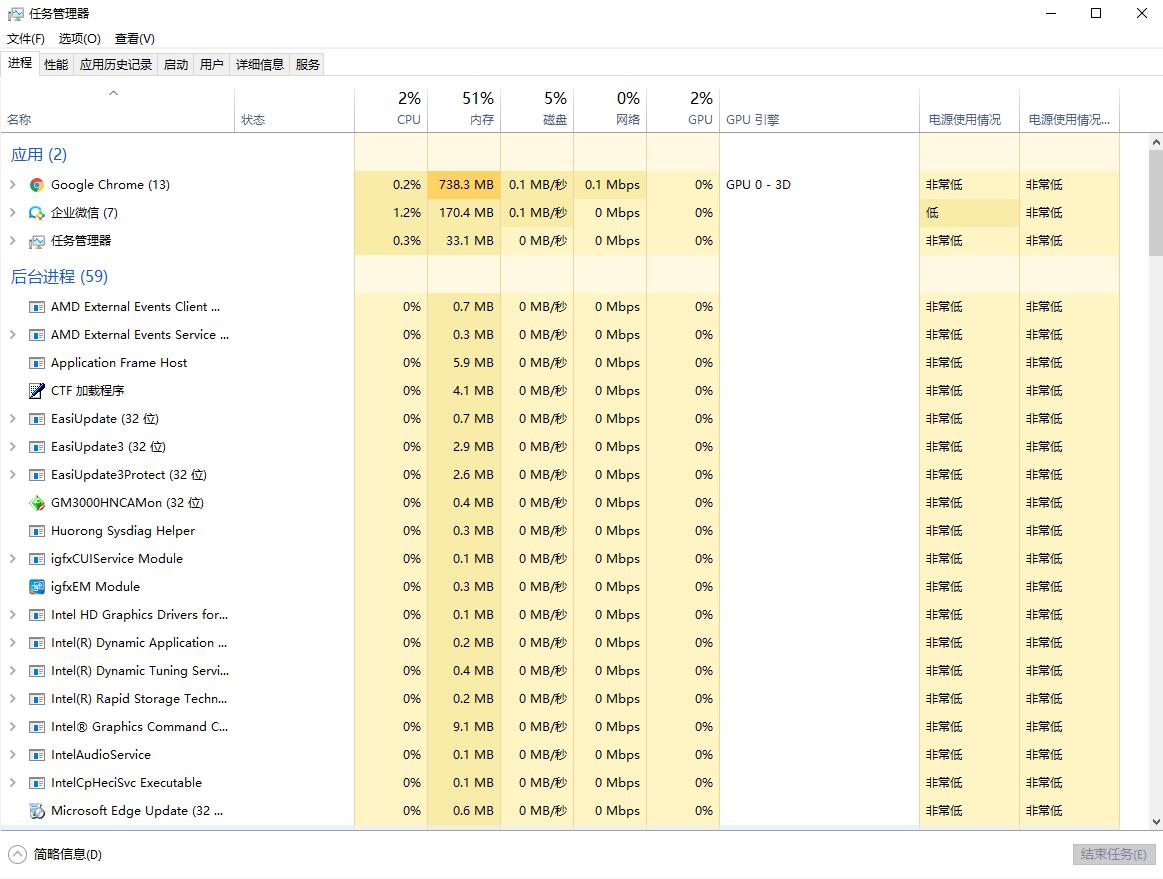Viewport: 1163px width, 879px height.
Task: Click the Google Chrome process icon
Action: [x=35, y=184]
